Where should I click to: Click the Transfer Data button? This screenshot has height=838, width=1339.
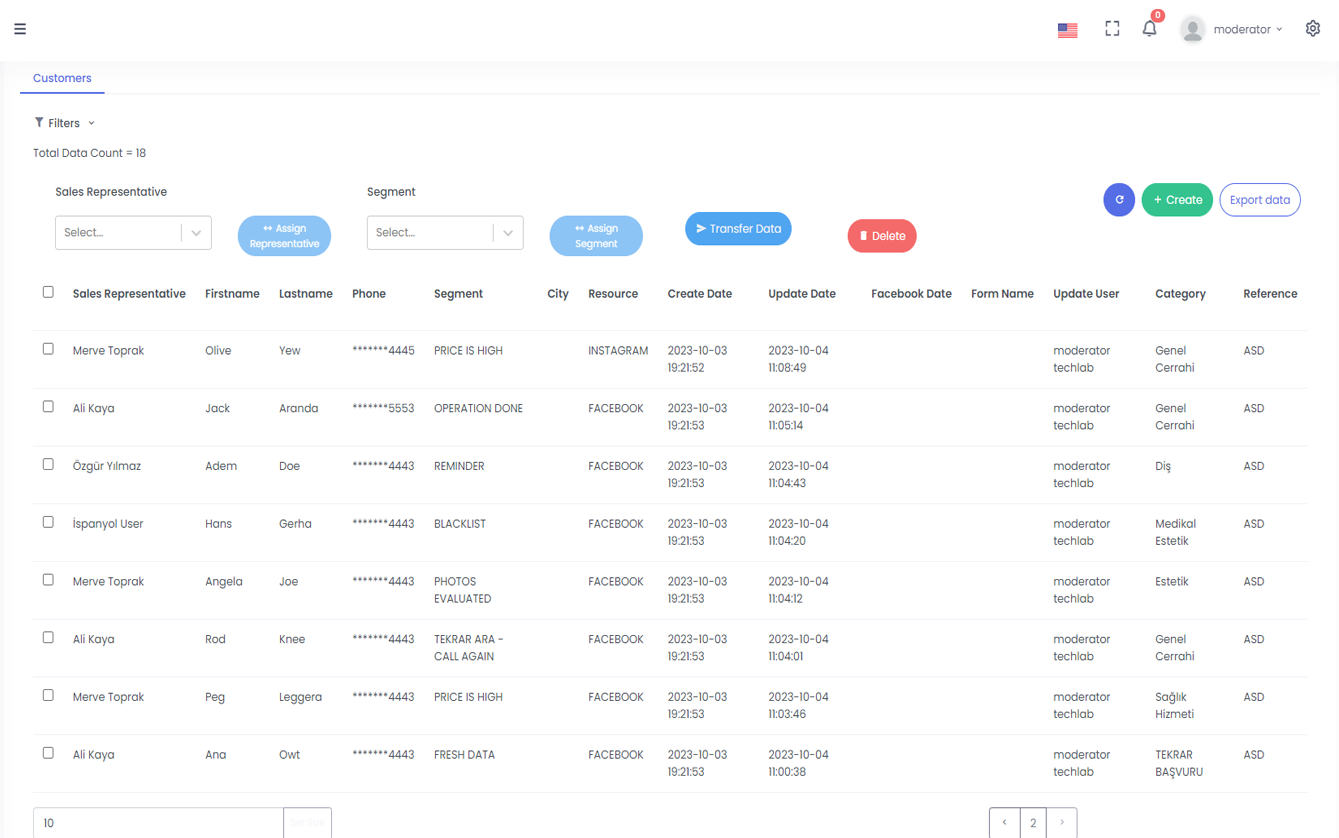738,229
